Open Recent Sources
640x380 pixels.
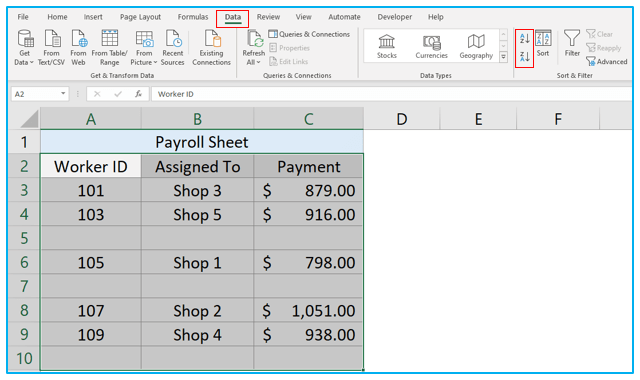173,48
